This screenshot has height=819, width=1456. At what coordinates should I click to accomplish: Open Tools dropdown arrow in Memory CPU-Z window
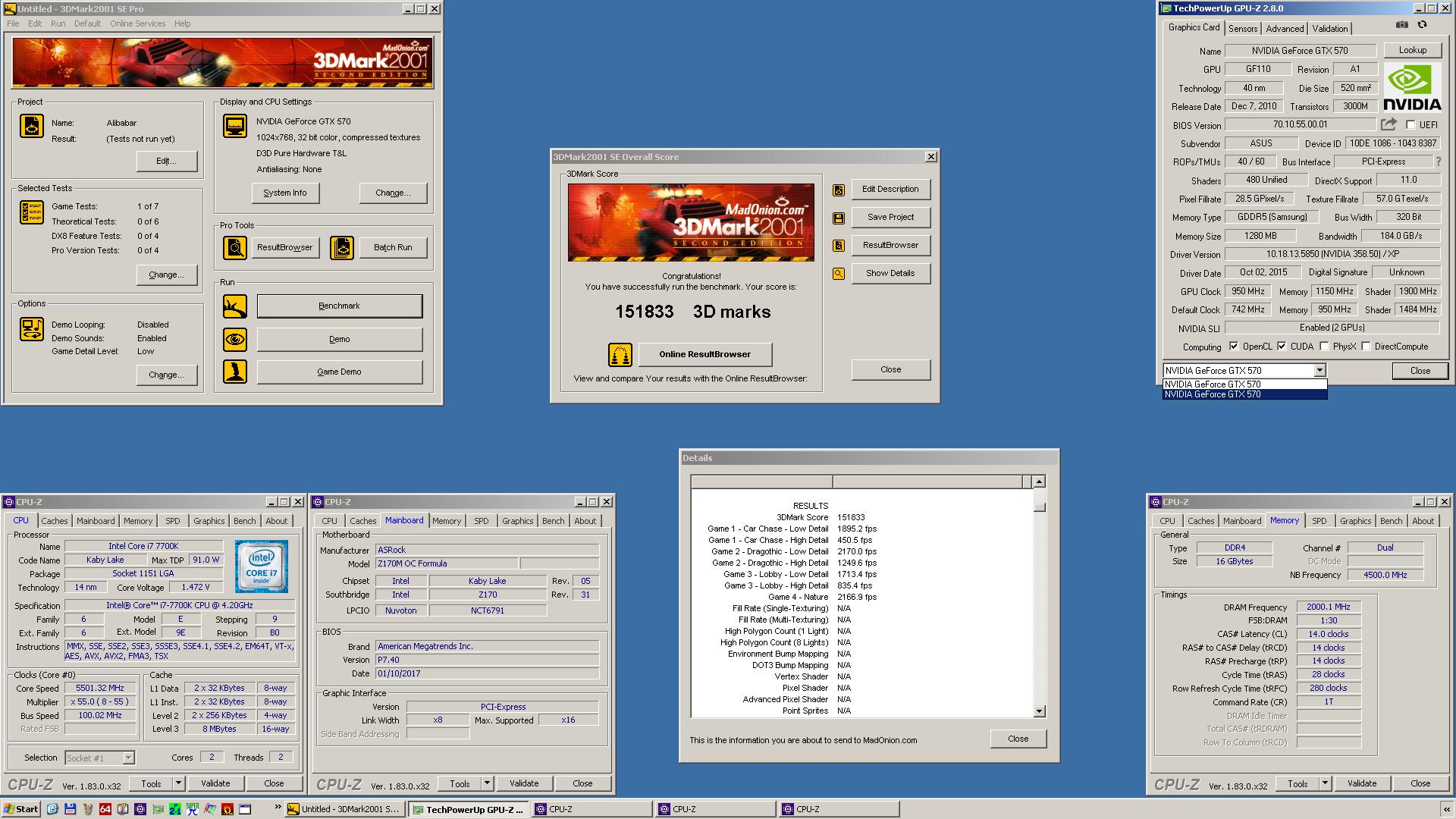click(1326, 783)
